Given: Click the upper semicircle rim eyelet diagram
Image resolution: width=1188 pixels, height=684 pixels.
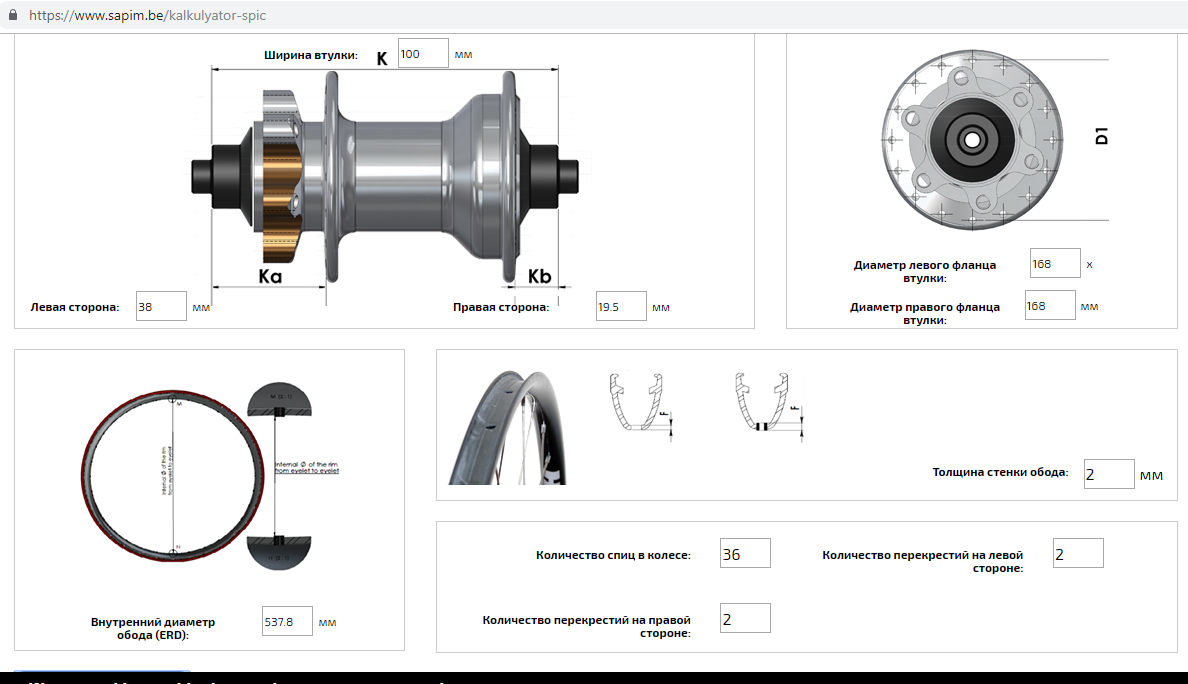Looking at the screenshot, I should point(279,400).
